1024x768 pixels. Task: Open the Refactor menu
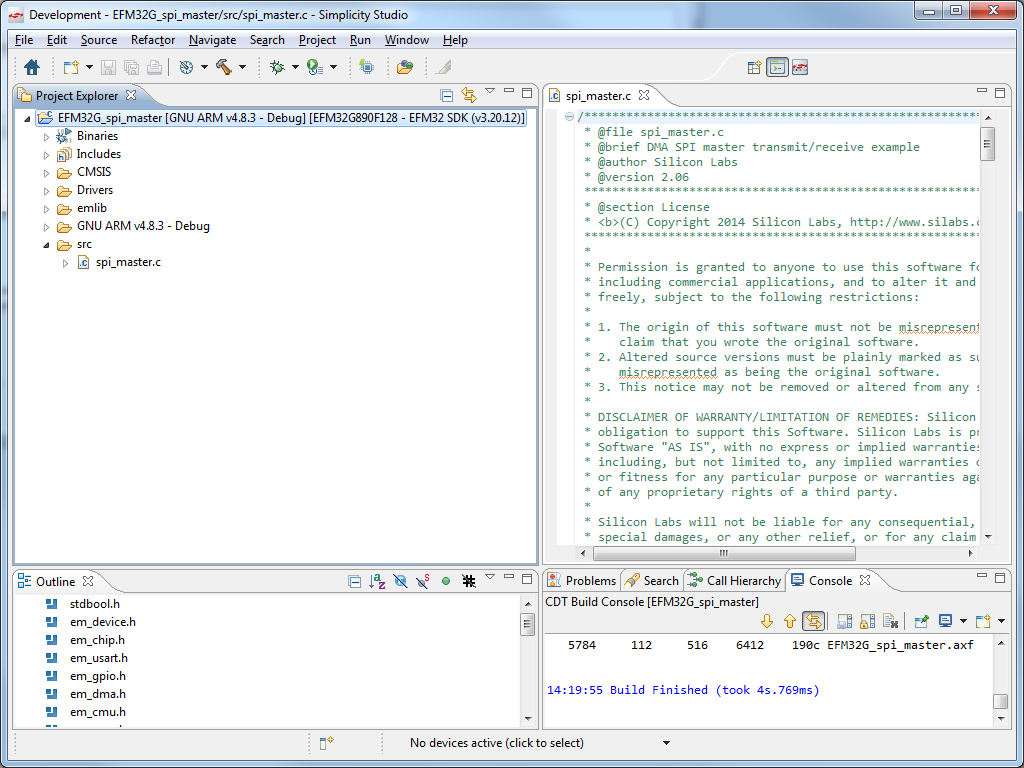(152, 40)
